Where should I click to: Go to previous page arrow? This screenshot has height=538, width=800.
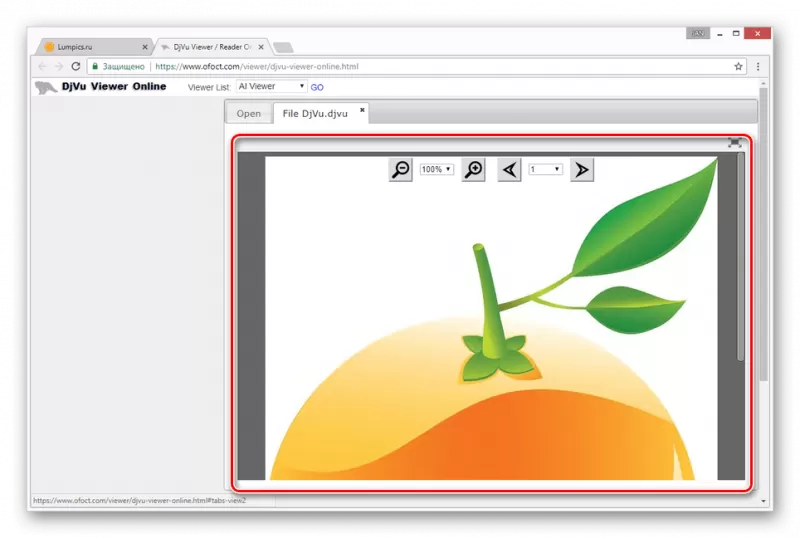(x=509, y=169)
